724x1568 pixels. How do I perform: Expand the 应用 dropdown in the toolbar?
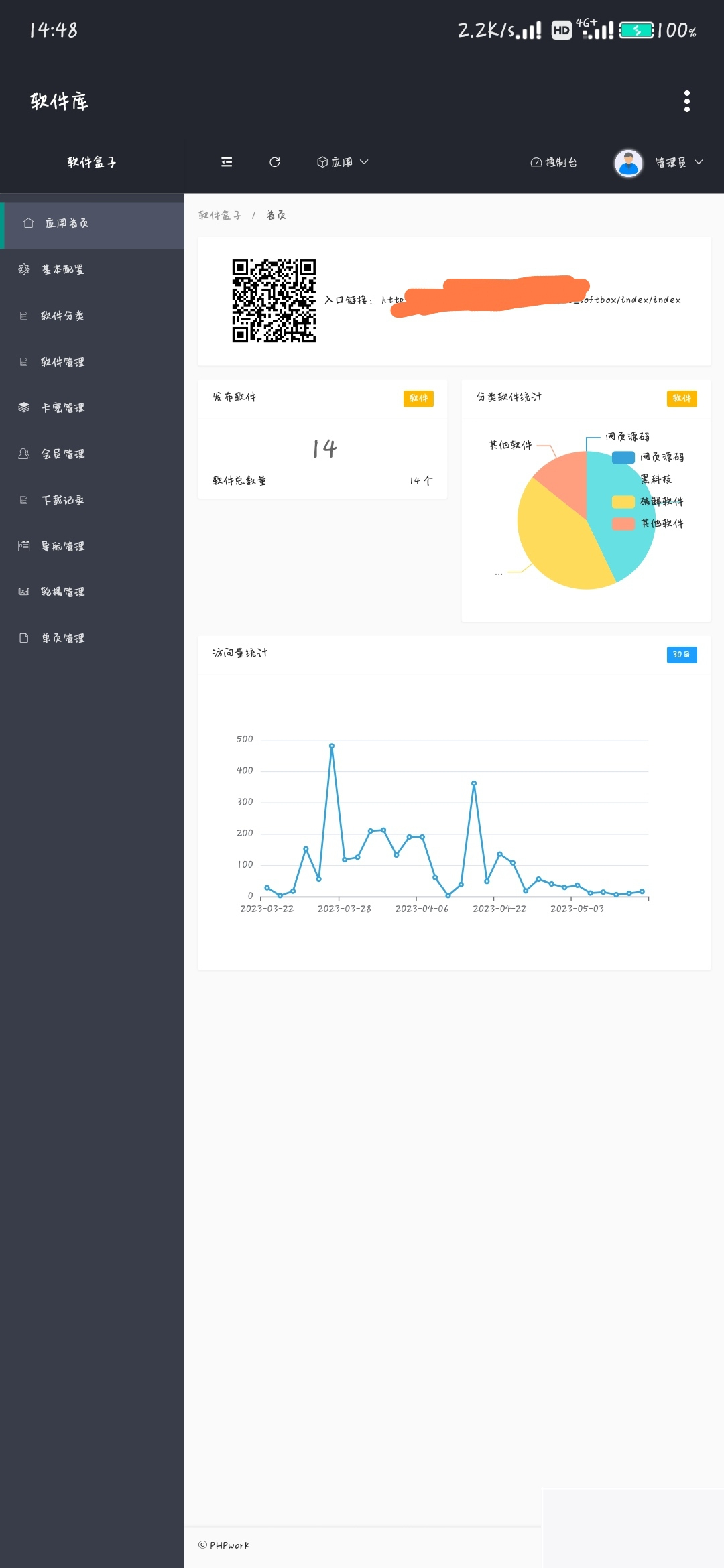(x=343, y=162)
